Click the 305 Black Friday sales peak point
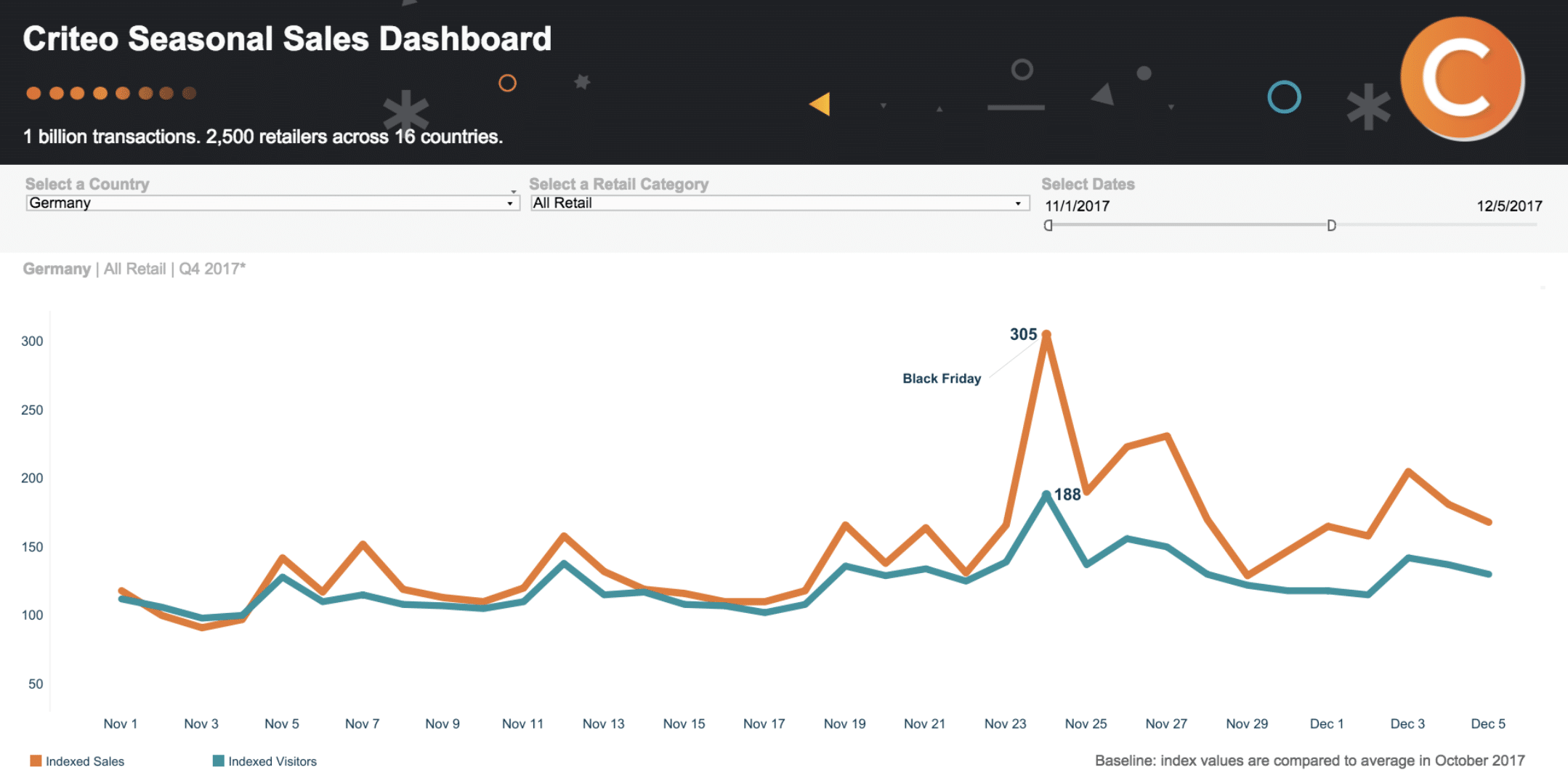The height and width of the screenshot is (783, 1568). point(1046,334)
